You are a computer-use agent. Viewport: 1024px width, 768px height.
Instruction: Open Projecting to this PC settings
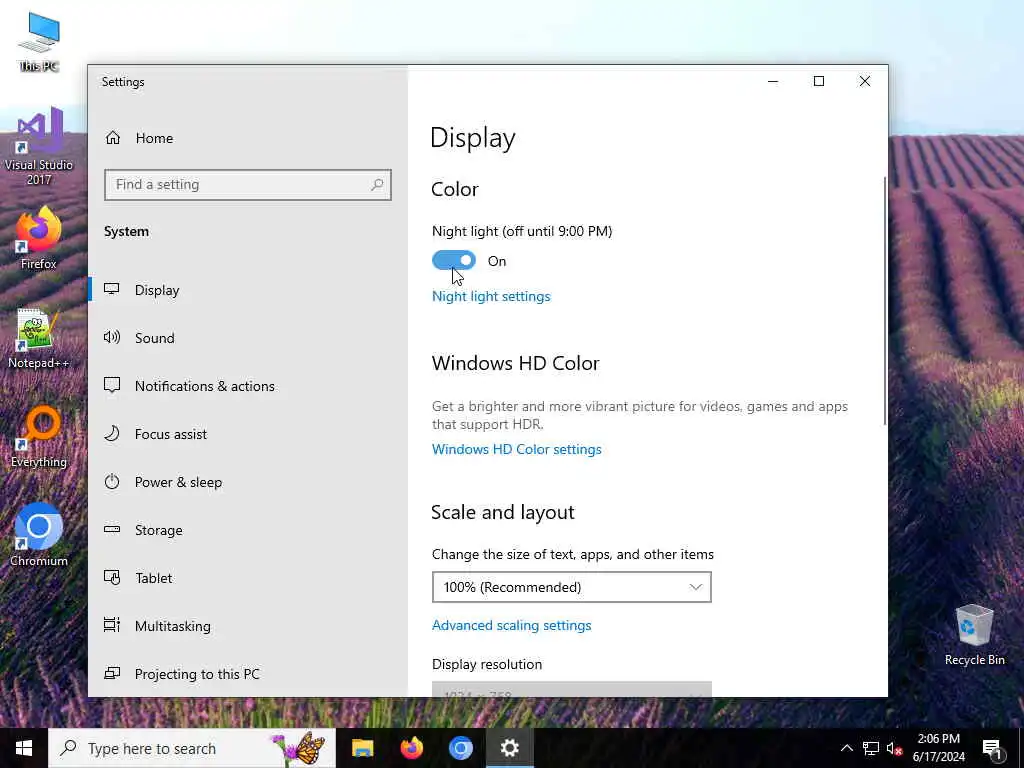coord(197,674)
